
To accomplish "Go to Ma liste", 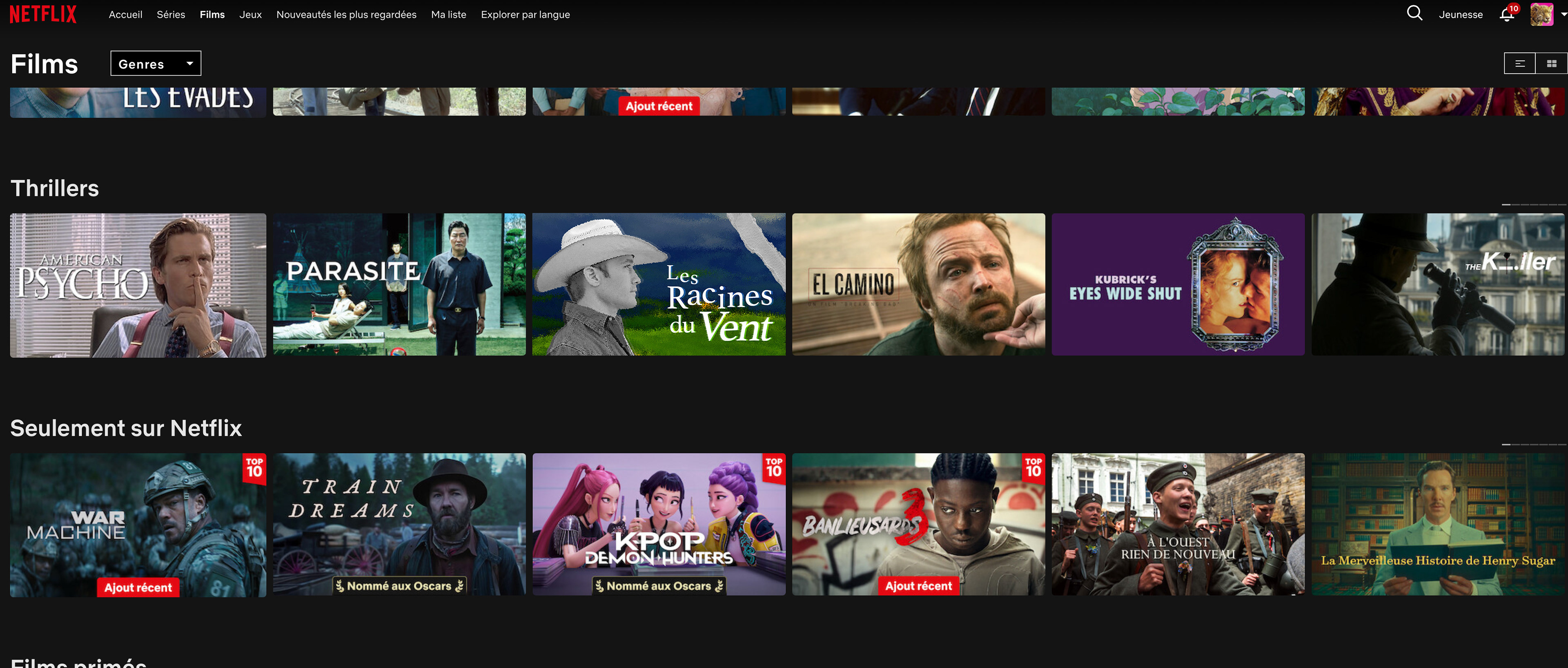I will click(x=448, y=15).
